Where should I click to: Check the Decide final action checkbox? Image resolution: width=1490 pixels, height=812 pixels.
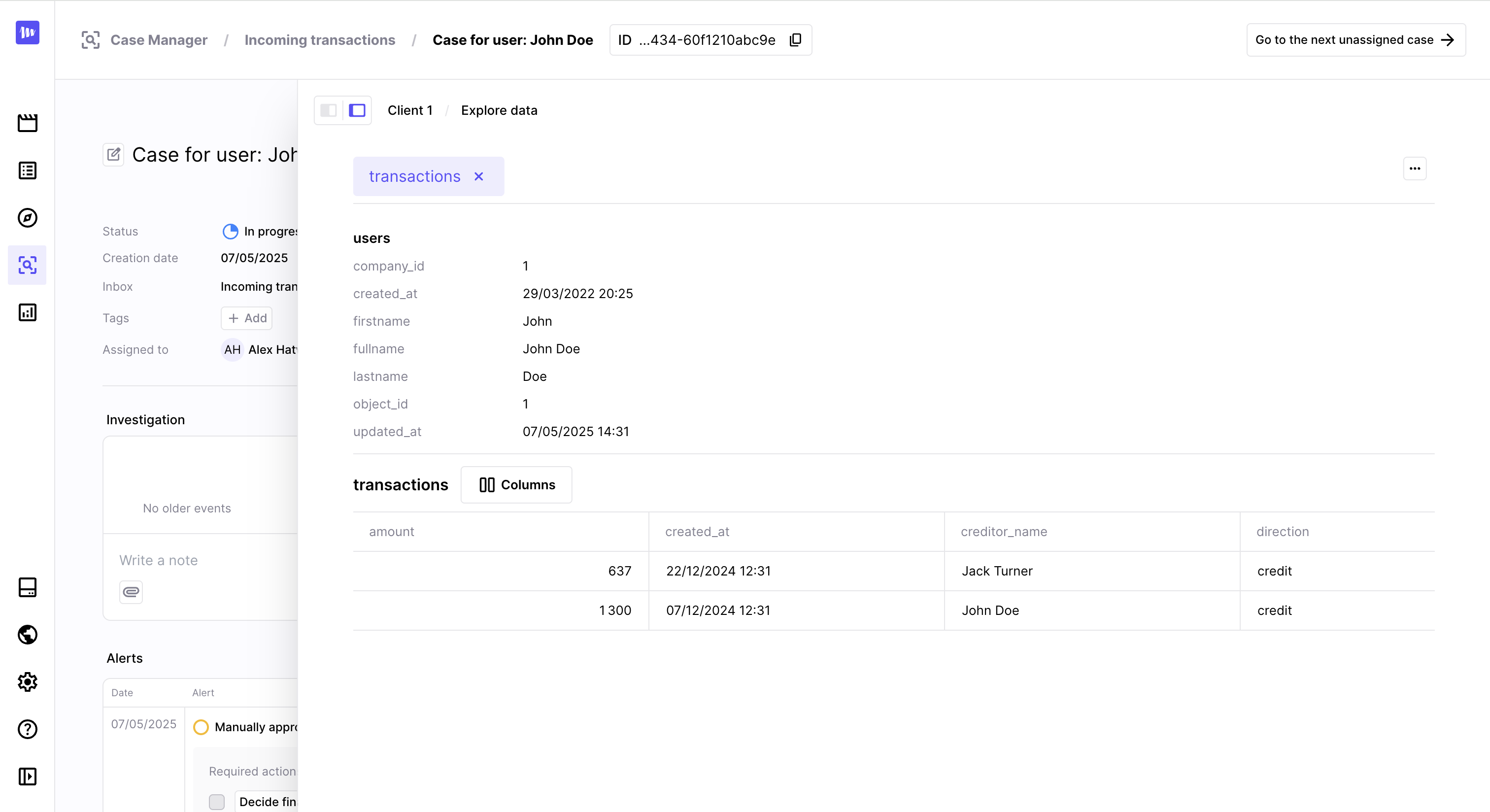217,802
